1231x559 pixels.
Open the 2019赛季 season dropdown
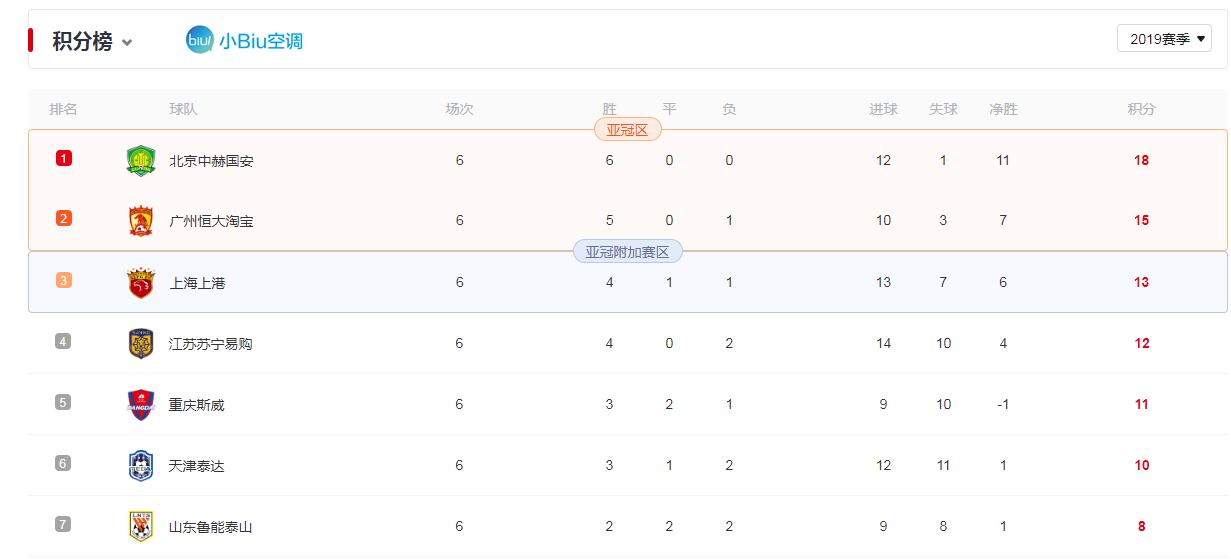(x=1164, y=39)
